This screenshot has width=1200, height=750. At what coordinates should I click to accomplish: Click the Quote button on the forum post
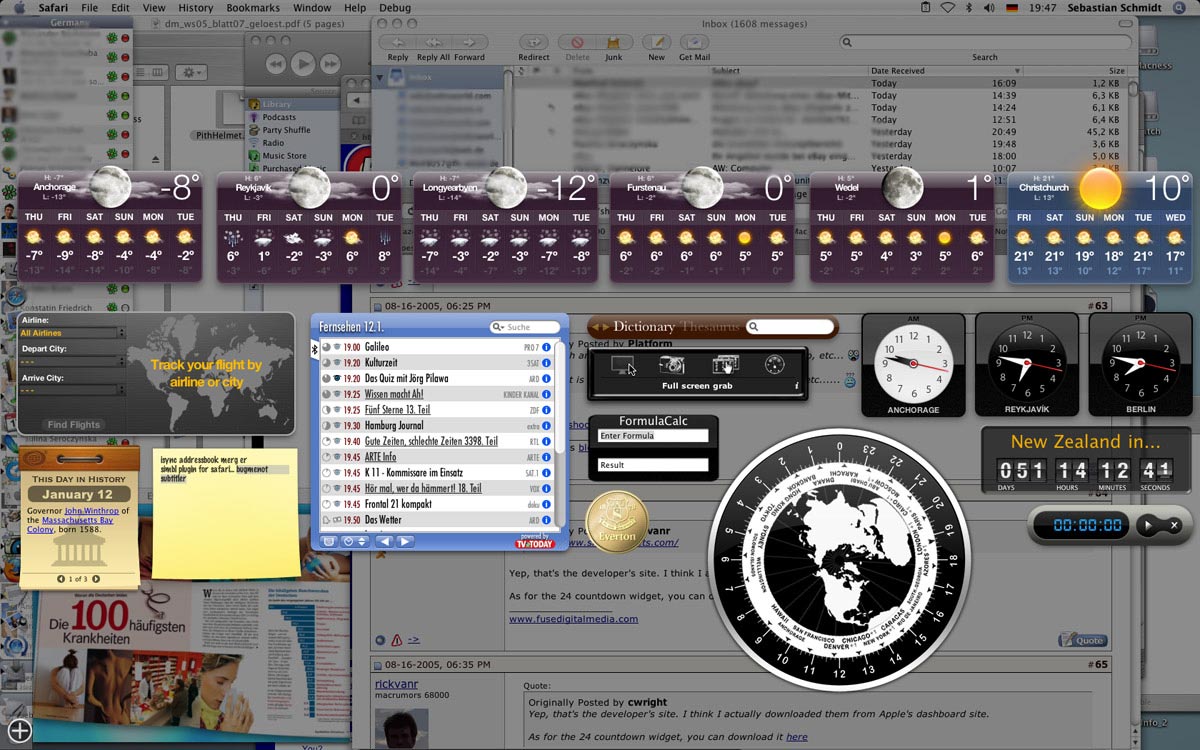click(x=1082, y=640)
